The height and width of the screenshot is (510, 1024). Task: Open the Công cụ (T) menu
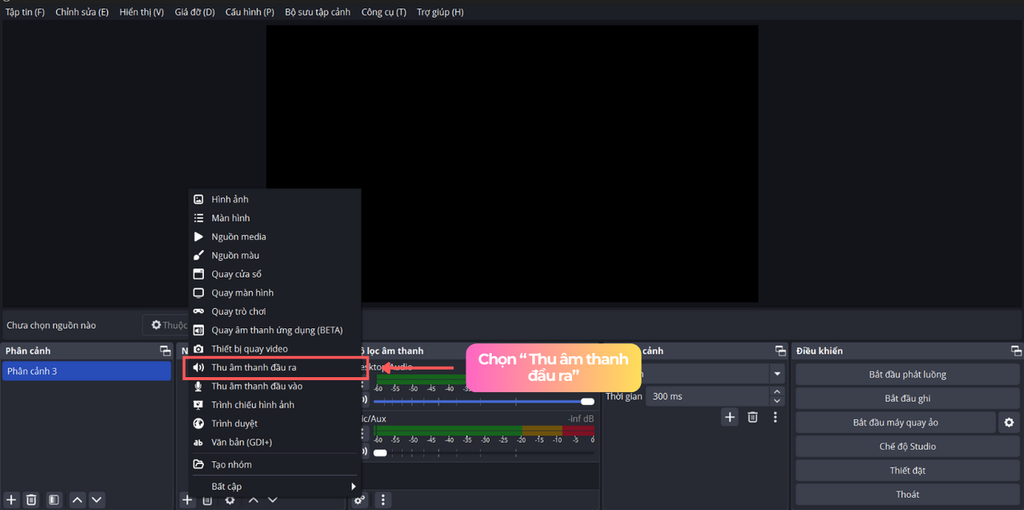click(x=383, y=12)
